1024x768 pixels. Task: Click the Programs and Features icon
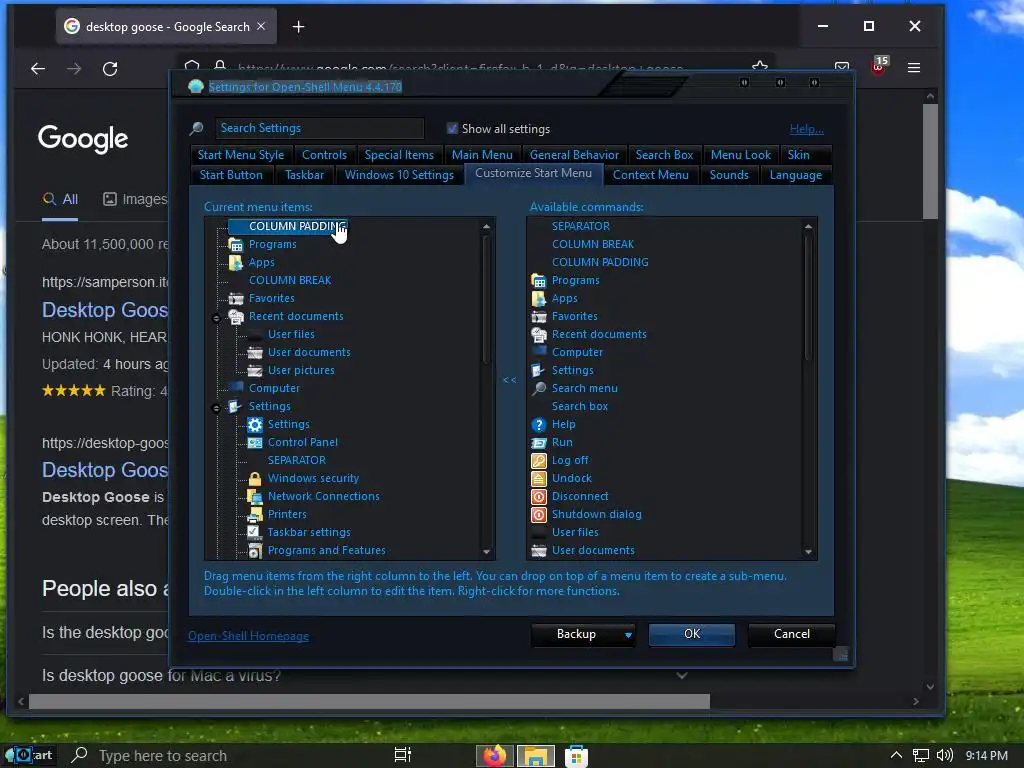[x=255, y=551]
